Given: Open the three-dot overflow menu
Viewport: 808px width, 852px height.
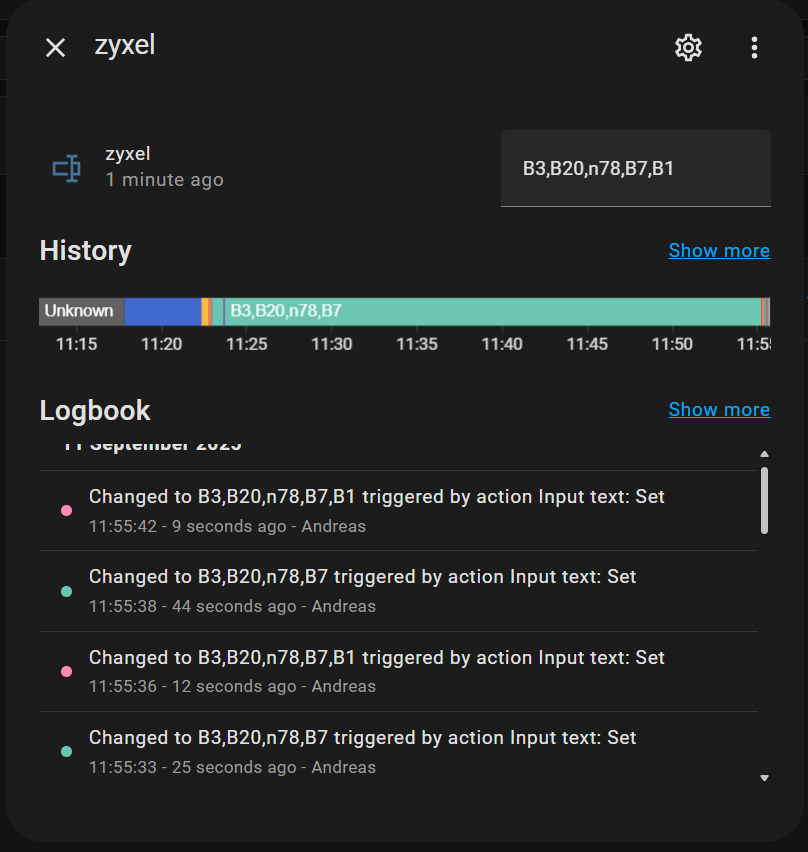Looking at the screenshot, I should (x=754, y=47).
